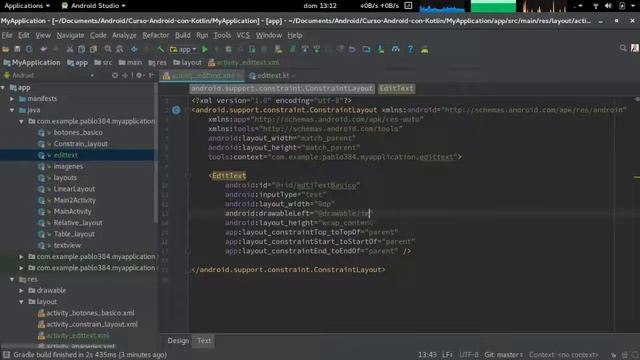Collapse the first com.example.pablo384.myapplication package
The width and height of the screenshot is (640, 360).
21,122
